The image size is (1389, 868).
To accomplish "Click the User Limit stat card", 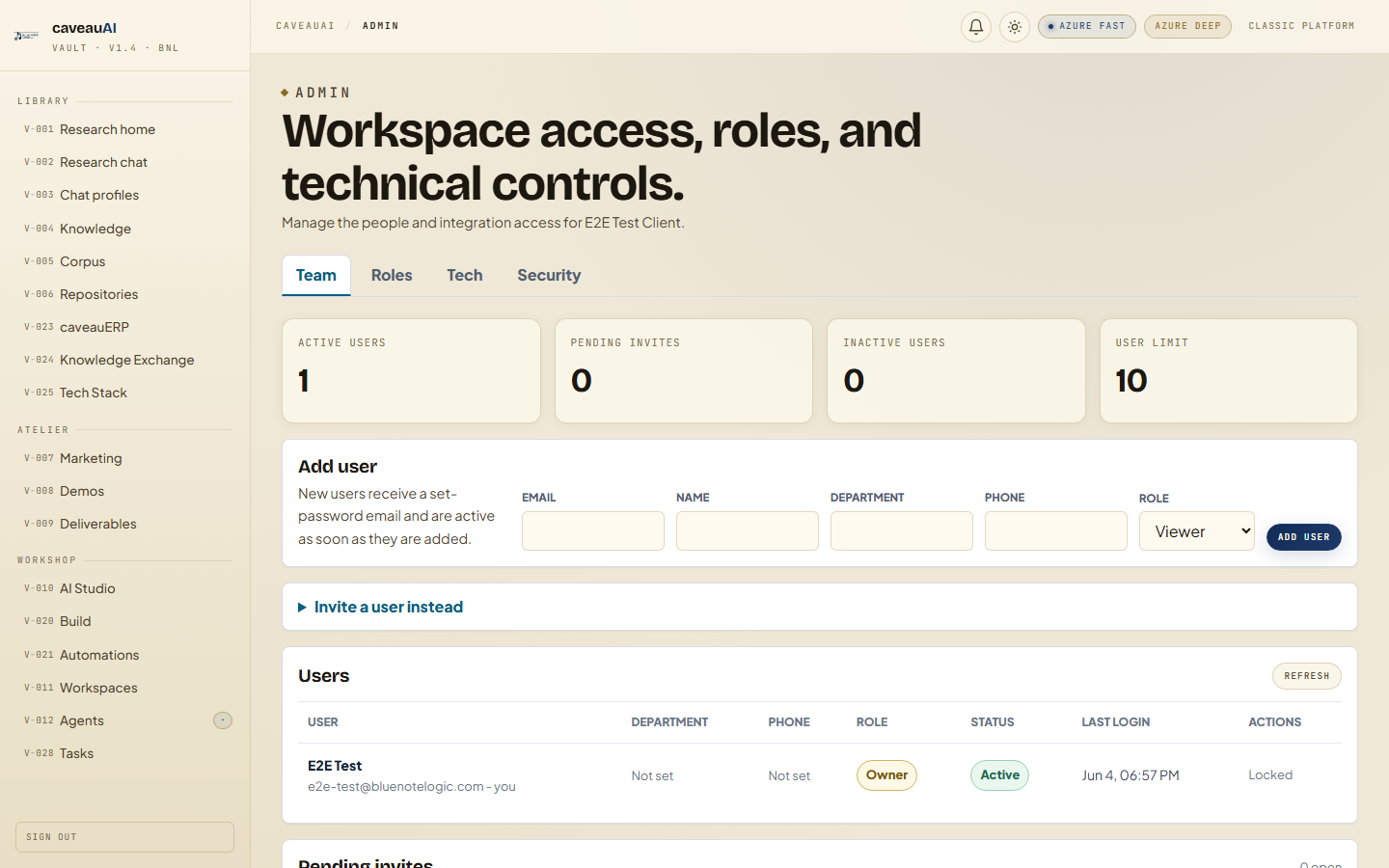I will click(x=1229, y=371).
